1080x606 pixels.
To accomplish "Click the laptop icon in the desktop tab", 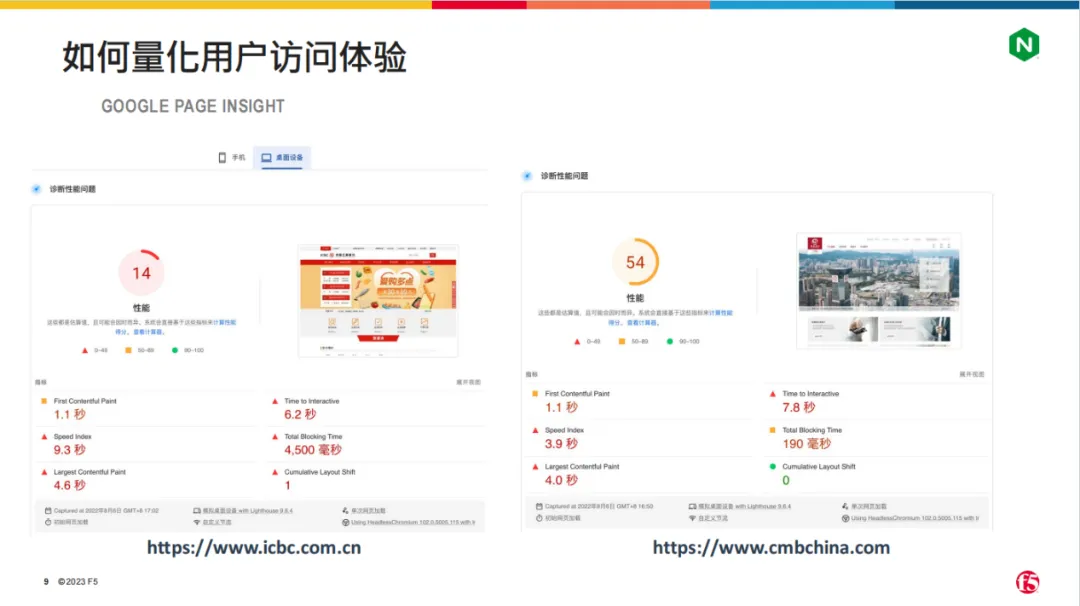I will pyautogui.click(x=266, y=158).
